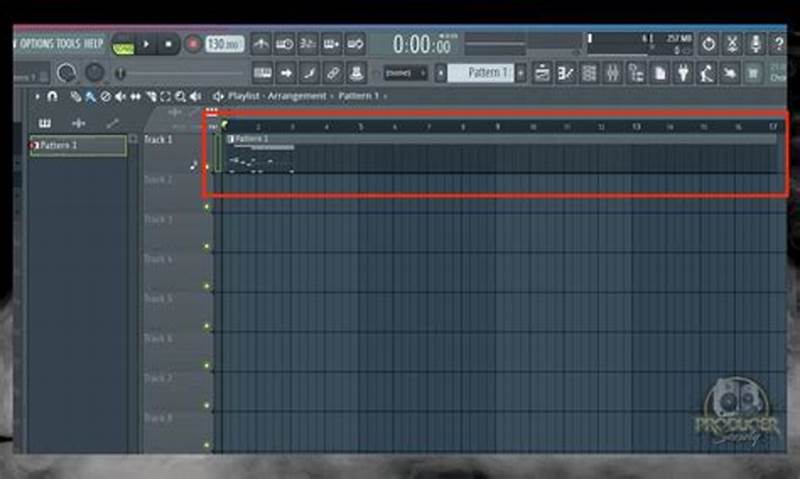
Task: Open the OPTIONS menu
Action: coord(36,44)
